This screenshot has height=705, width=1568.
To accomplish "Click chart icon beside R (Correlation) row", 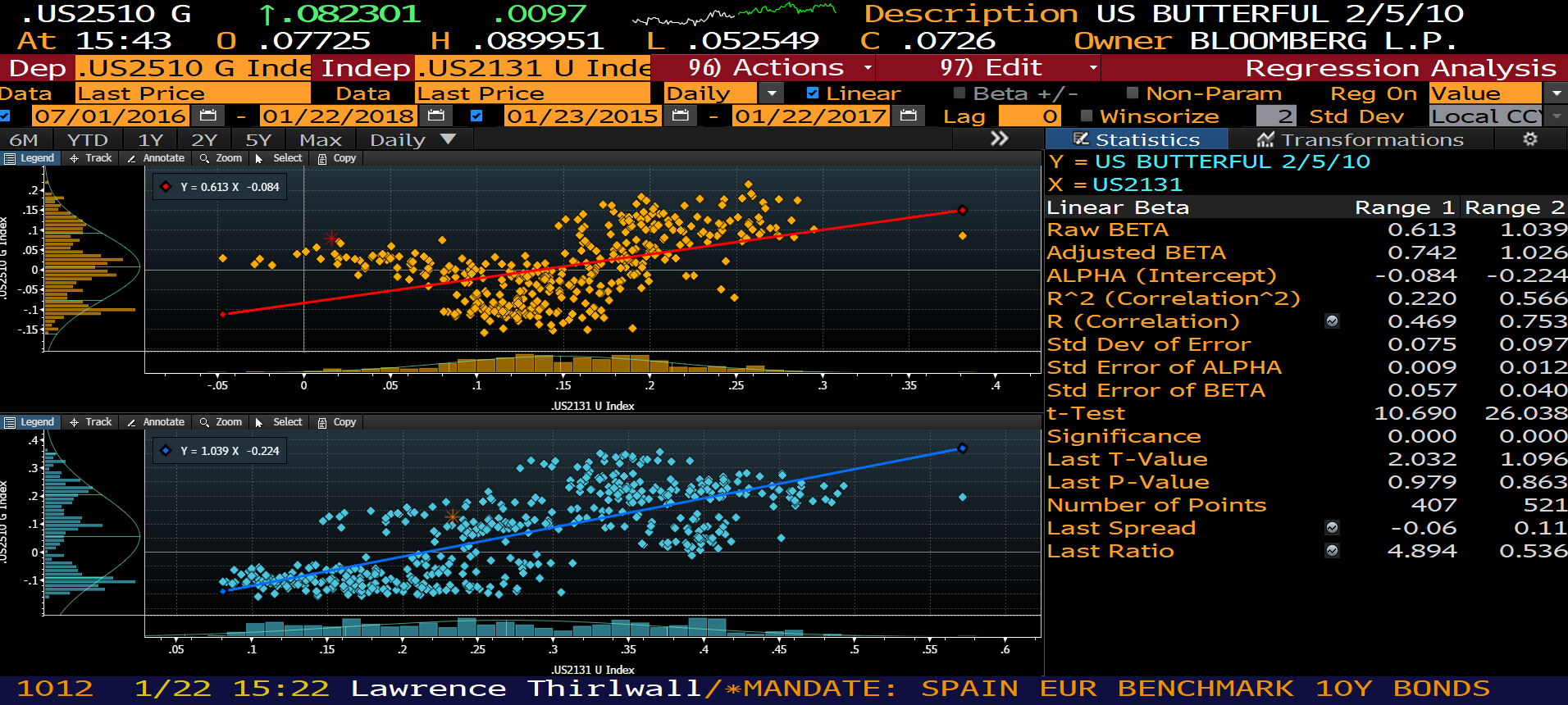I will (x=1333, y=321).
